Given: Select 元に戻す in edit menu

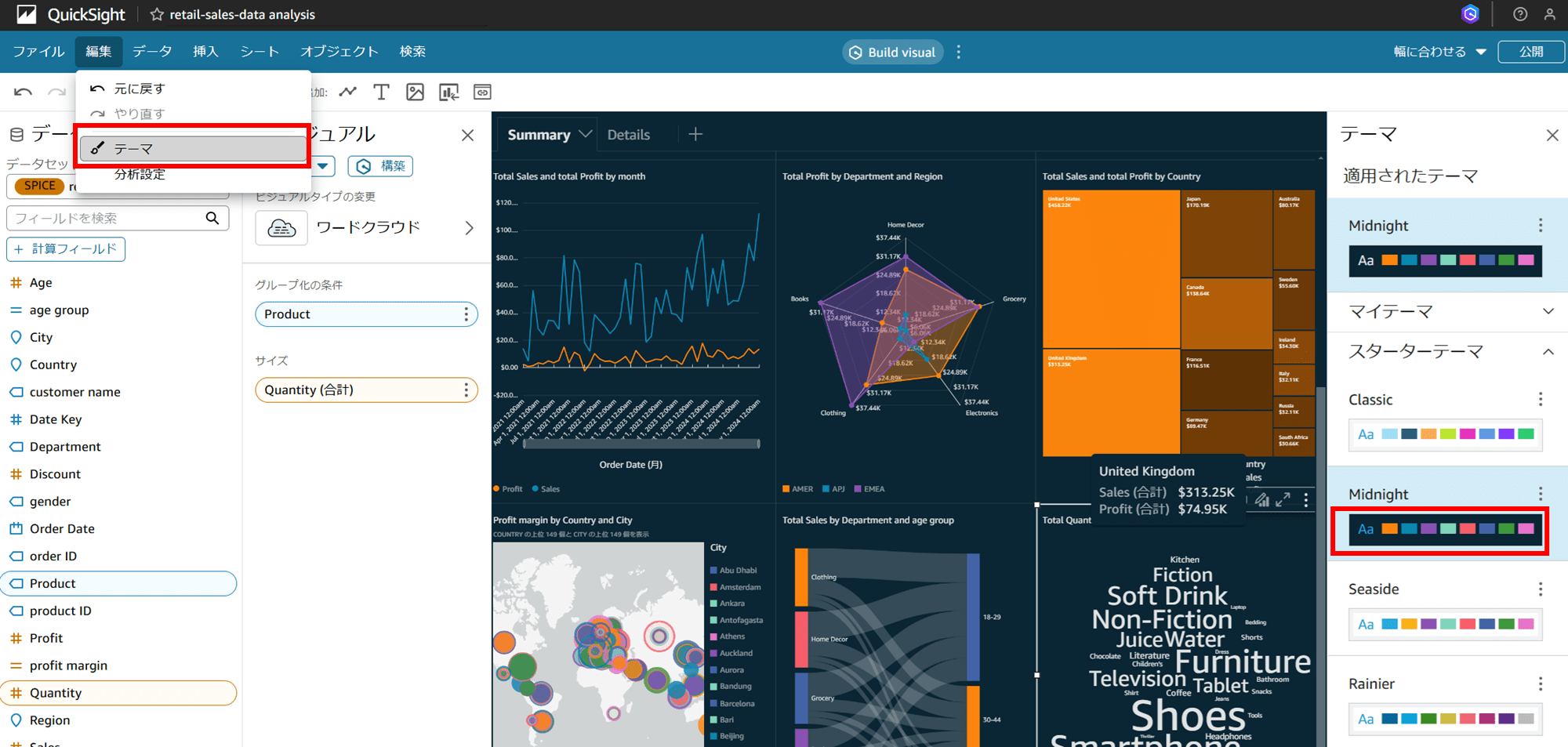Looking at the screenshot, I should pyautogui.click(x=194, y=89).
